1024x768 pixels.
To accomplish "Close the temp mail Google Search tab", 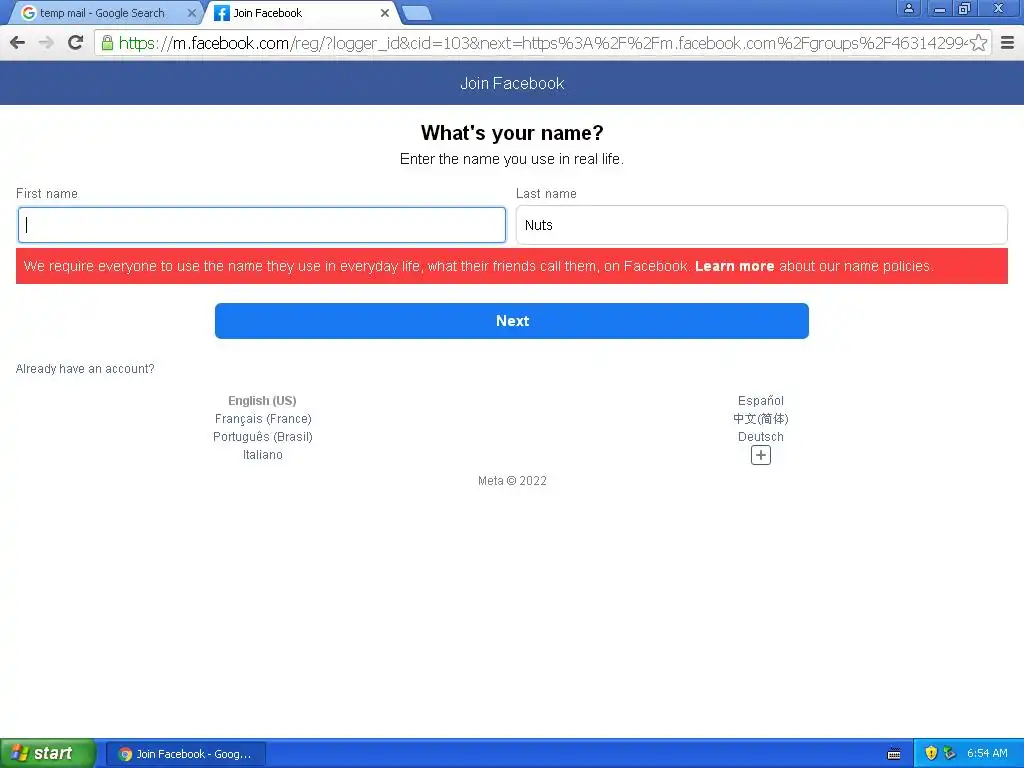I will point(191,13).
